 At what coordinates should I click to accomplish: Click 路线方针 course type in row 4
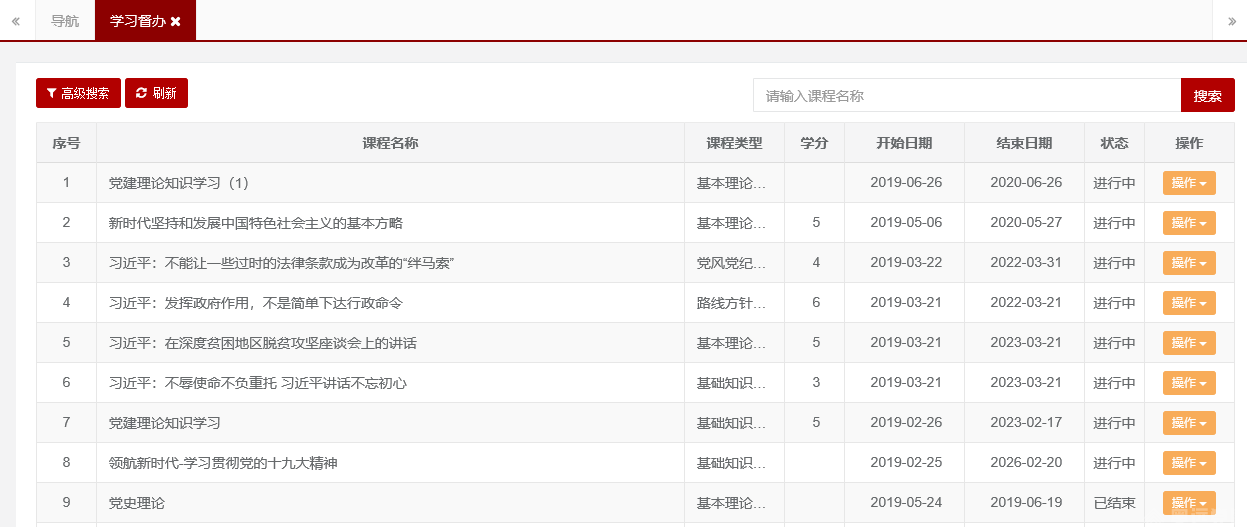732,303
